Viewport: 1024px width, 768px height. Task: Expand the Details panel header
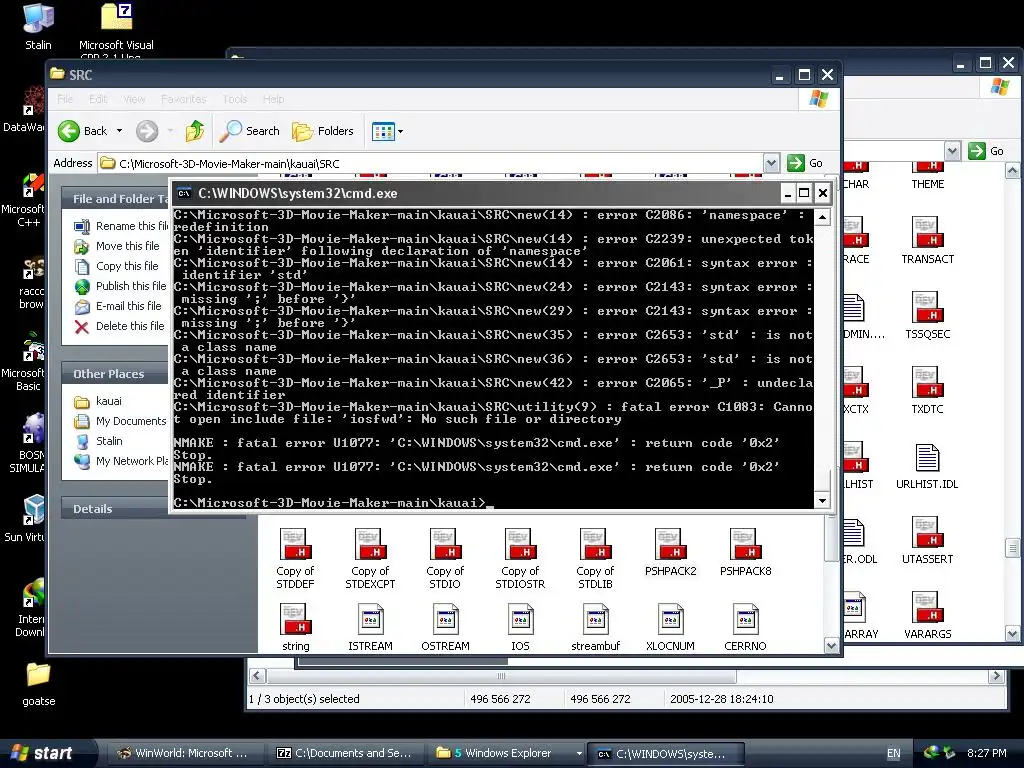[x=115, y=509]
